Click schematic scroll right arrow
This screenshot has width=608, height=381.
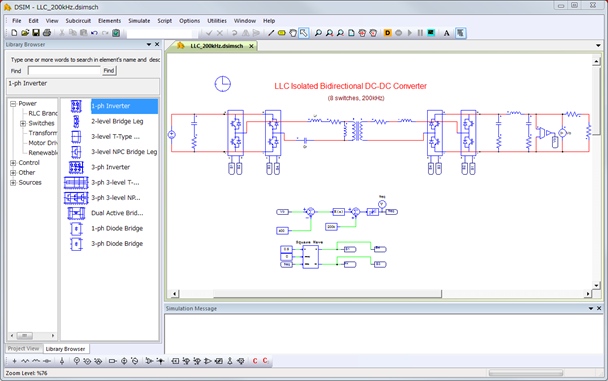(588, 294)
